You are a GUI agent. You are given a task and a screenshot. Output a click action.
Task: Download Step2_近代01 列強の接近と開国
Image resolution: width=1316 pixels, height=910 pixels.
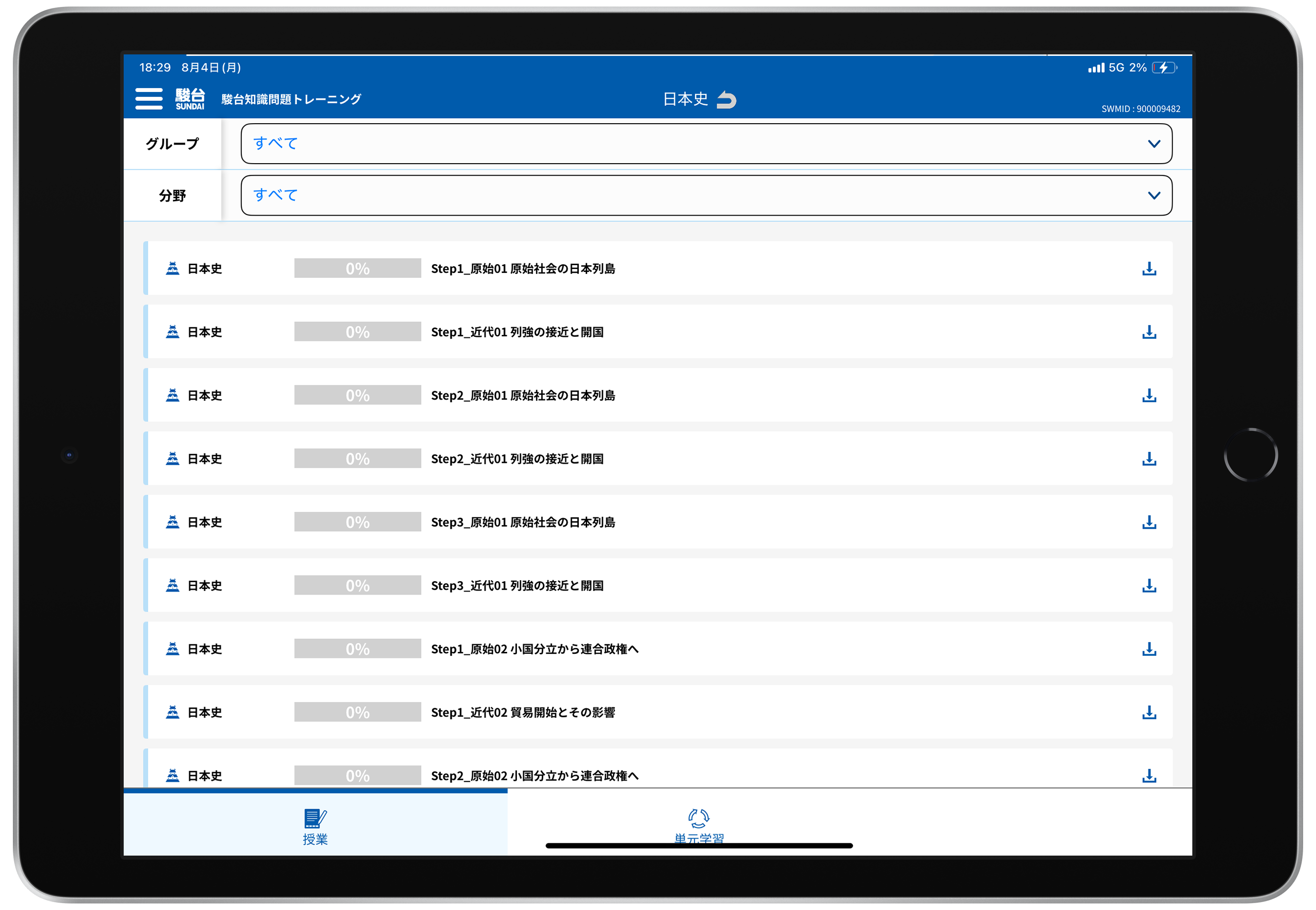coord(1149,458)
